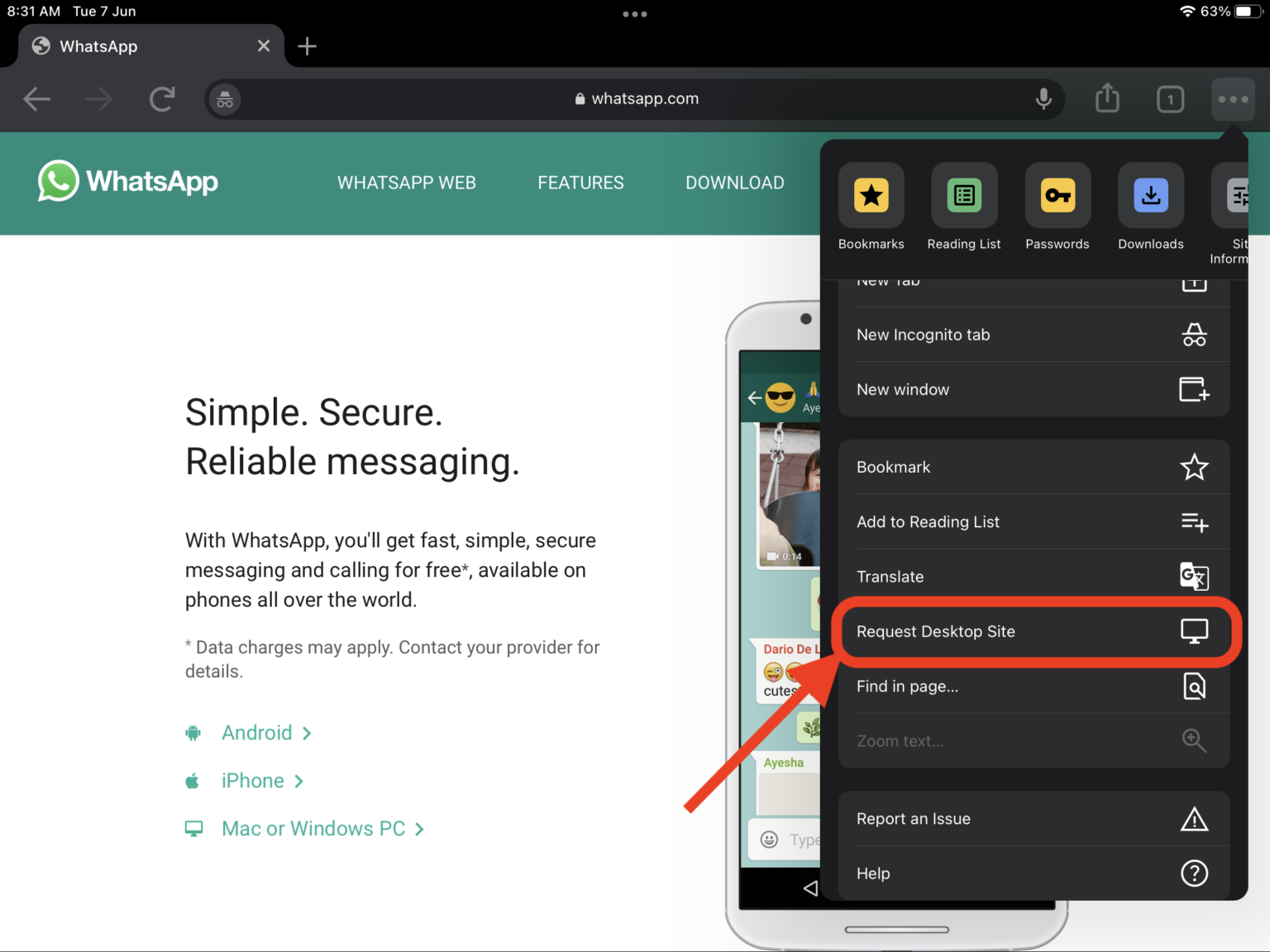Tap the incognito icon in address bar
Image resolution: width=1270 pixels, height=952 pixels.
point(225,100)
